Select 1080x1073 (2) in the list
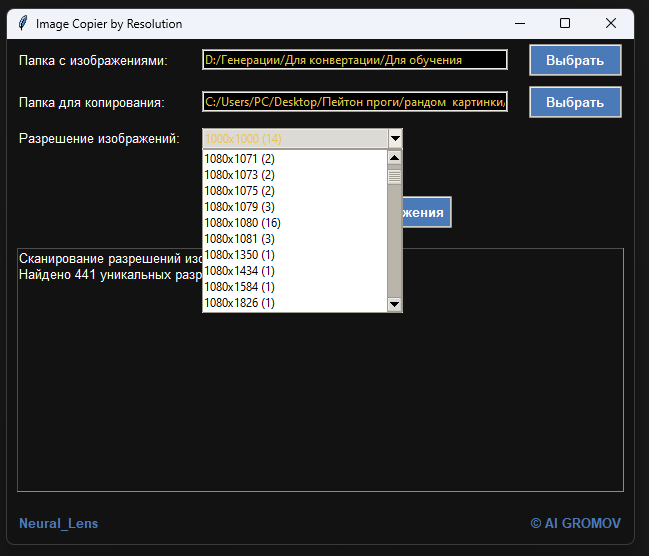Viewport: 649px width, 556px height. tap(295, 175)
